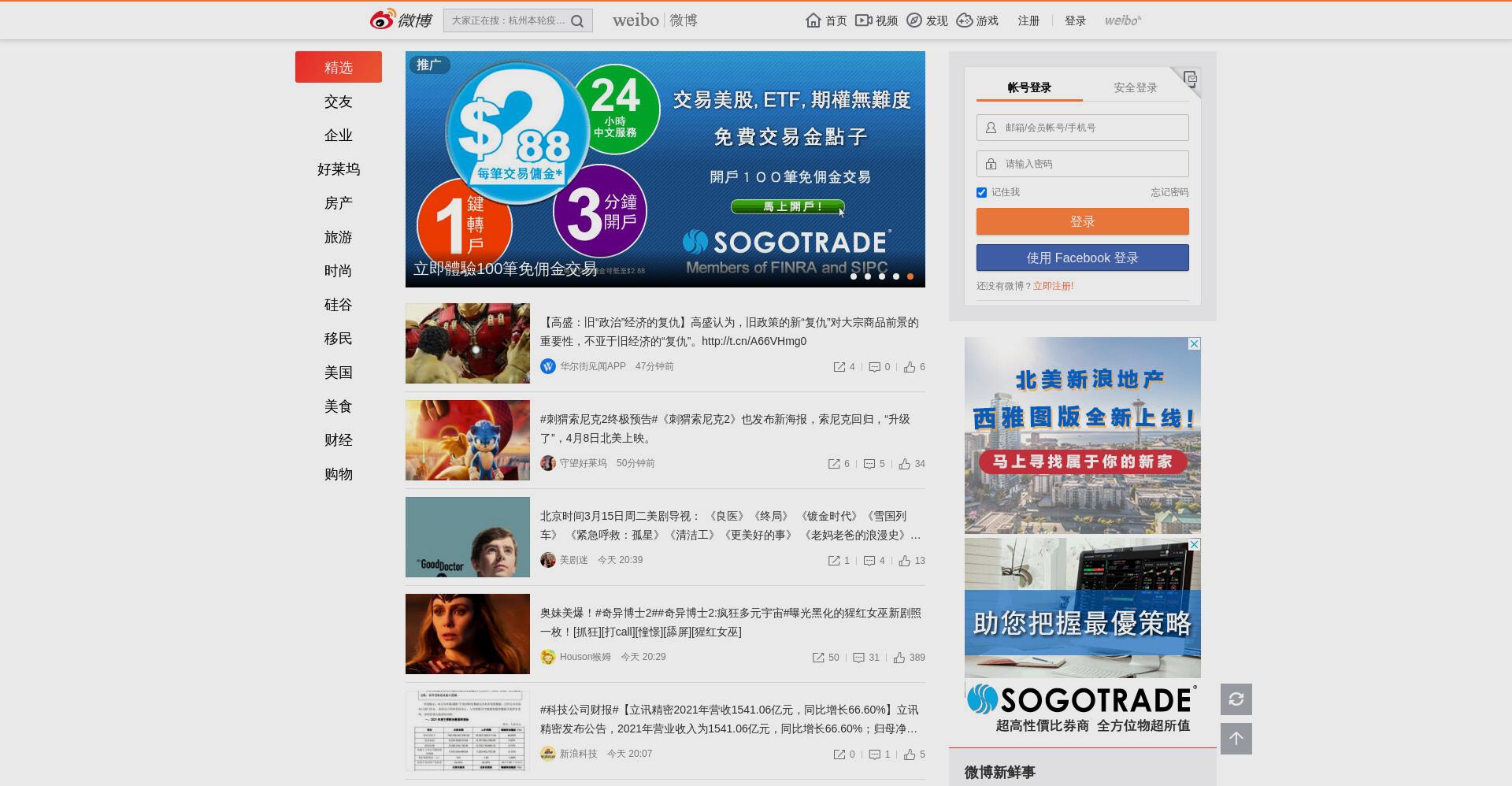This screenshot has height=786, width=1512.
Task: Select 交友 category in sidebar
Action: pyautogui.click(x=339, y=102)
